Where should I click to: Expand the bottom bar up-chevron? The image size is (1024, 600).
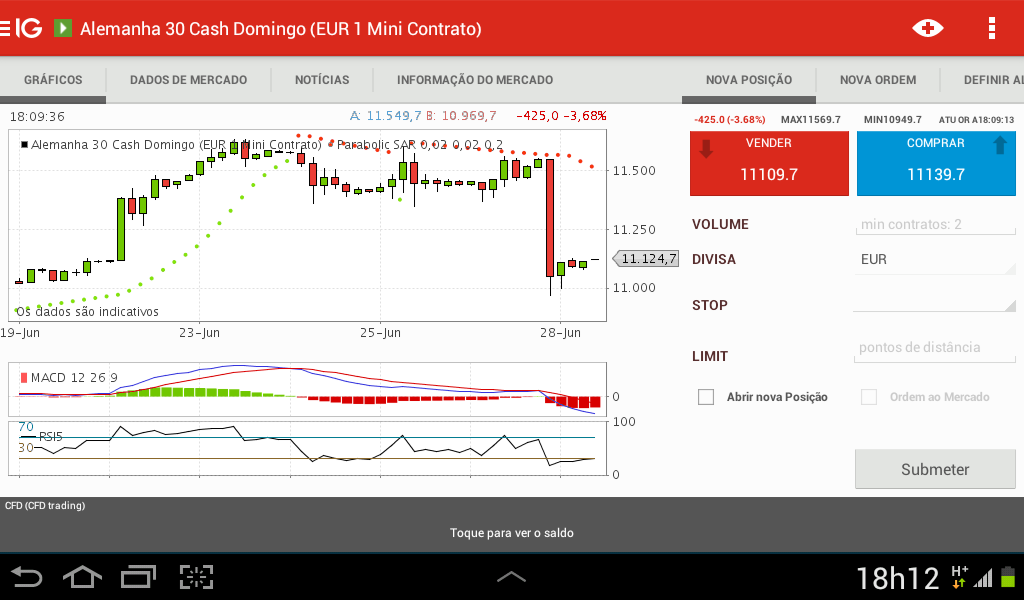511,576
